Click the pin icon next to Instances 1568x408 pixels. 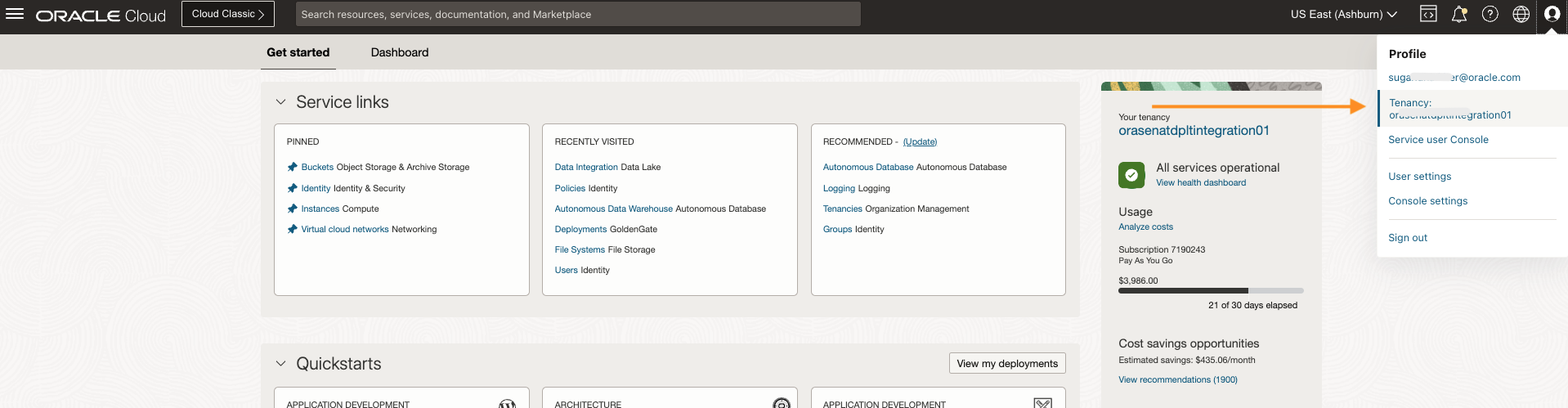coord(292,208)
